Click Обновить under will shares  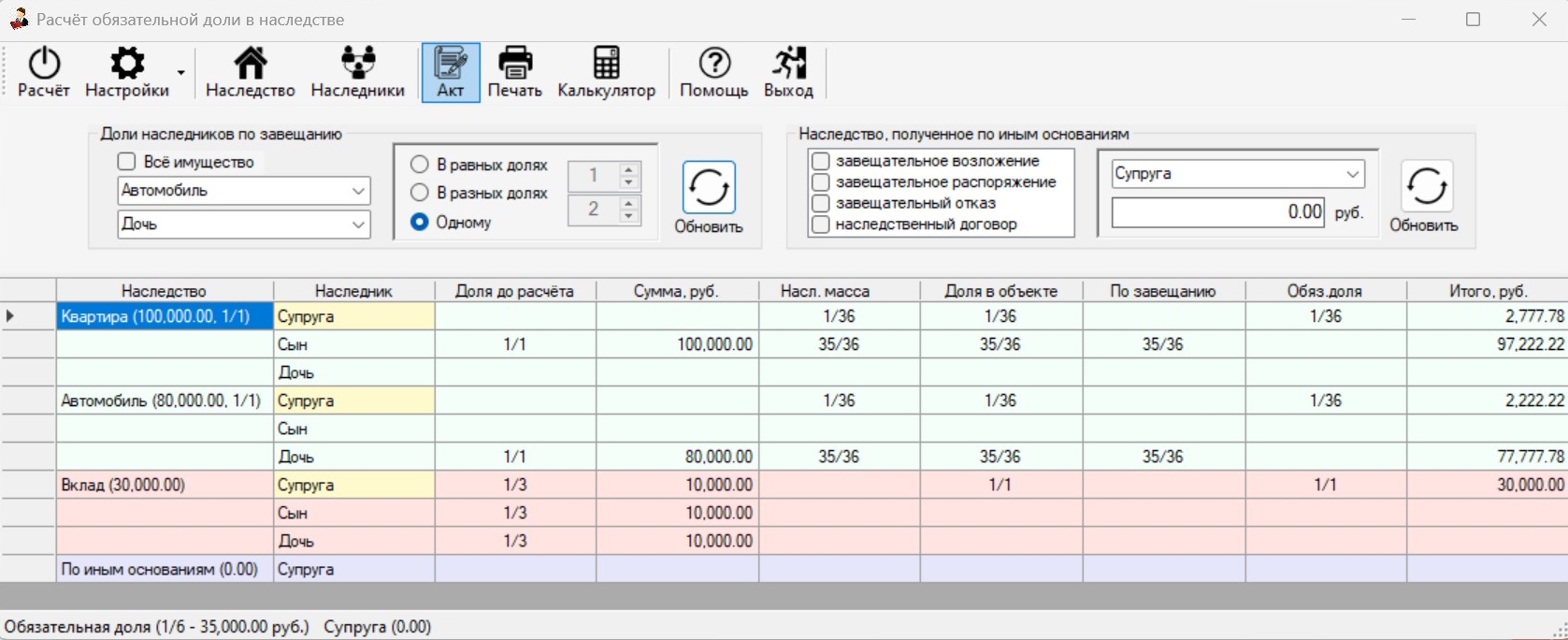click(709, 198)
